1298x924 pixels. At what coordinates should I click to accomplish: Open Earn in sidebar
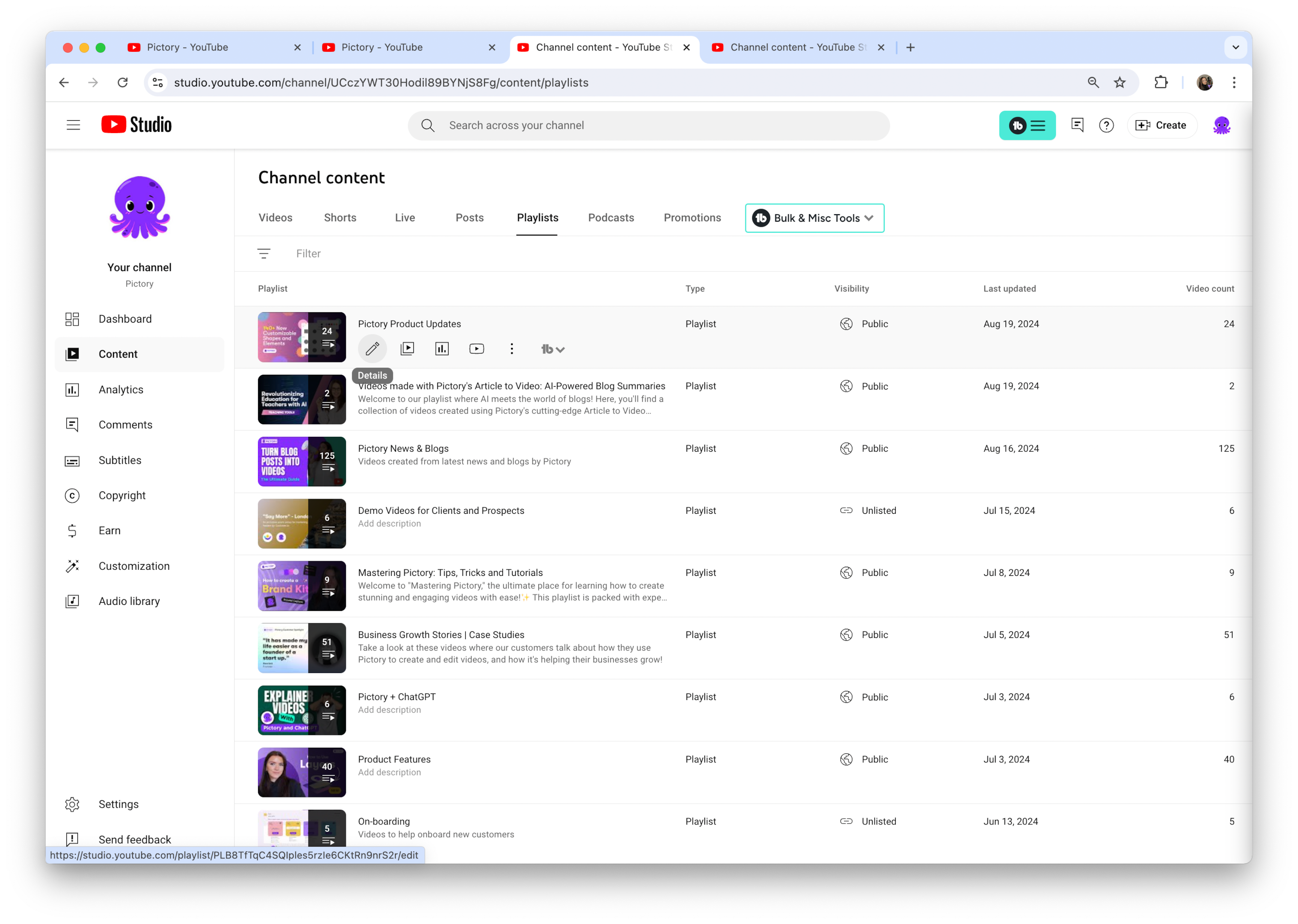point(140,531)
